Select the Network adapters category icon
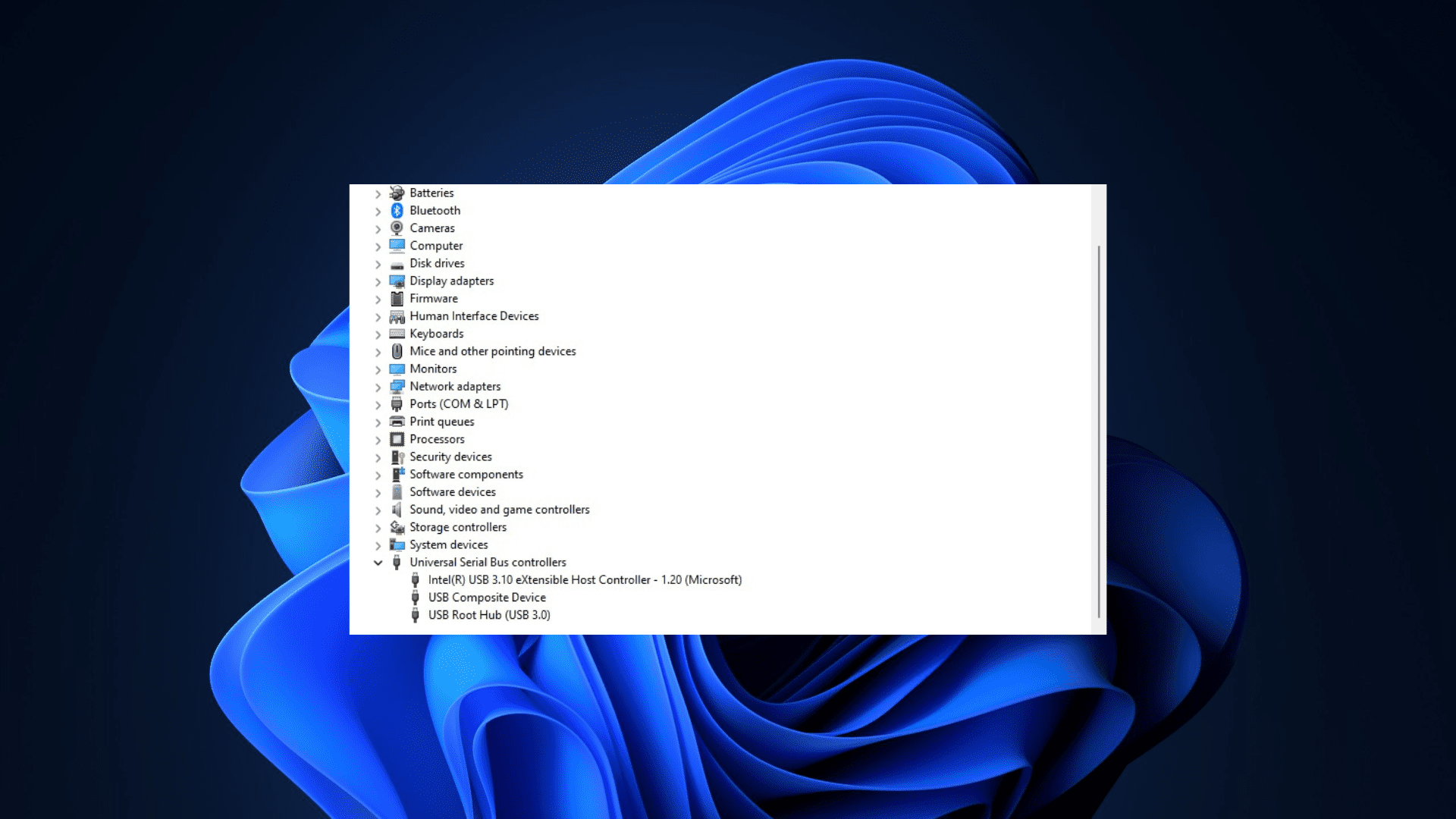 [397, 385]
